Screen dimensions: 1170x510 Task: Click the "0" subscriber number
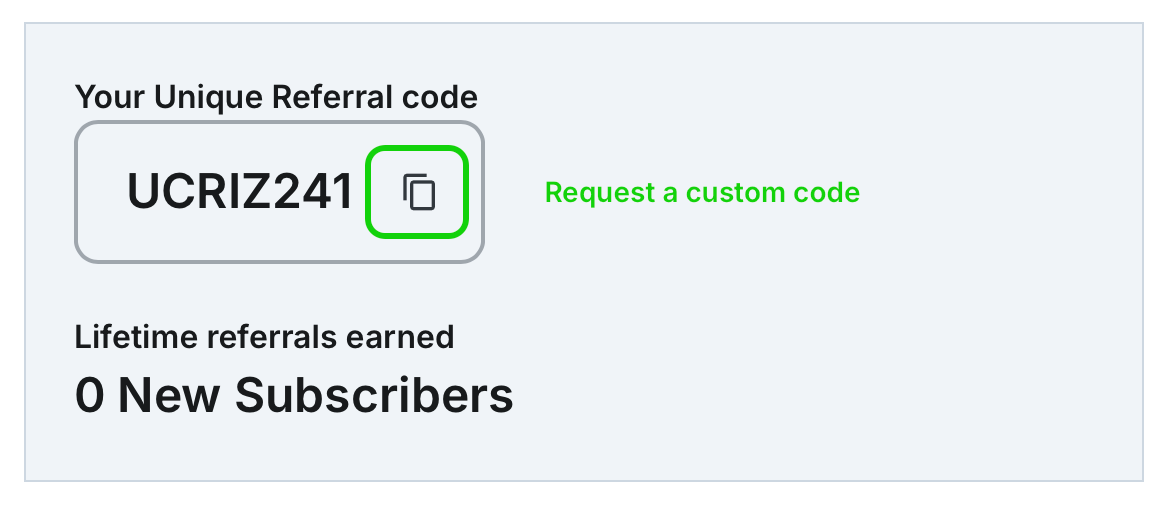tap(90, 396)
